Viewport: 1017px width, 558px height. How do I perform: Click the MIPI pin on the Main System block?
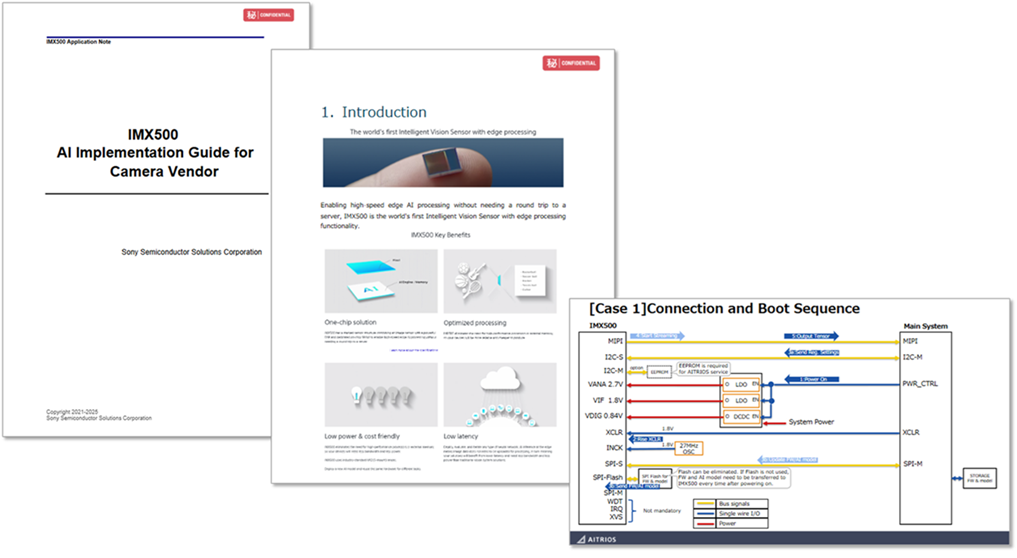(910, 341)
